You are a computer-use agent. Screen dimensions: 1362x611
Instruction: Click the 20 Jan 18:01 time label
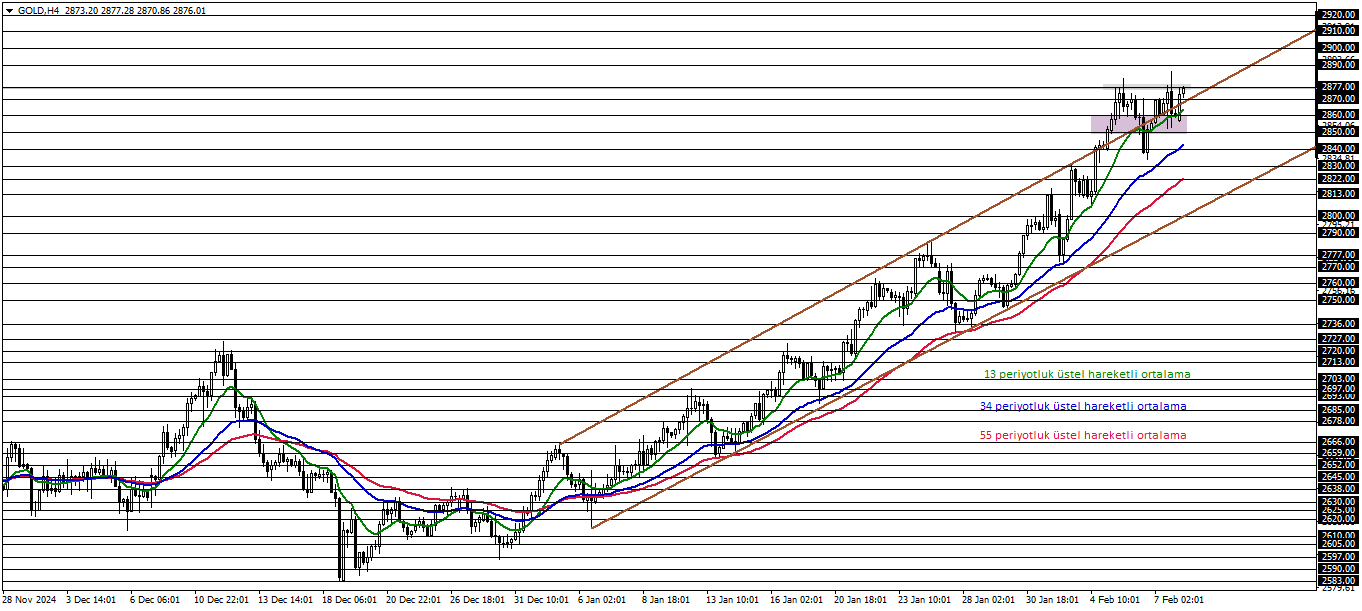[x=862, y=600]
